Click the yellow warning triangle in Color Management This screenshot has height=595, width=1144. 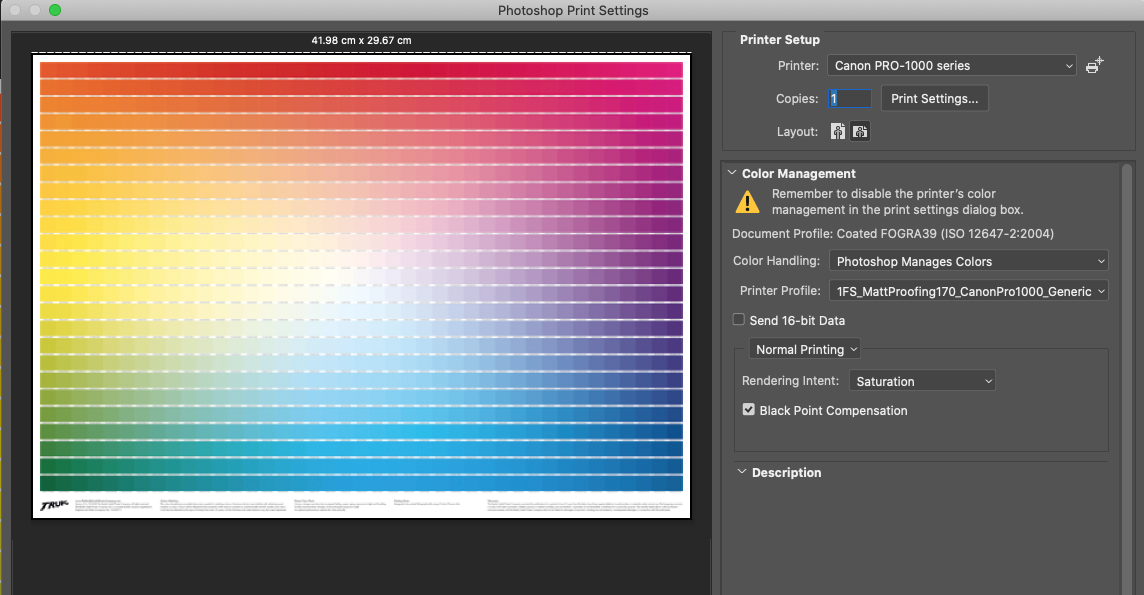point(746,201)
